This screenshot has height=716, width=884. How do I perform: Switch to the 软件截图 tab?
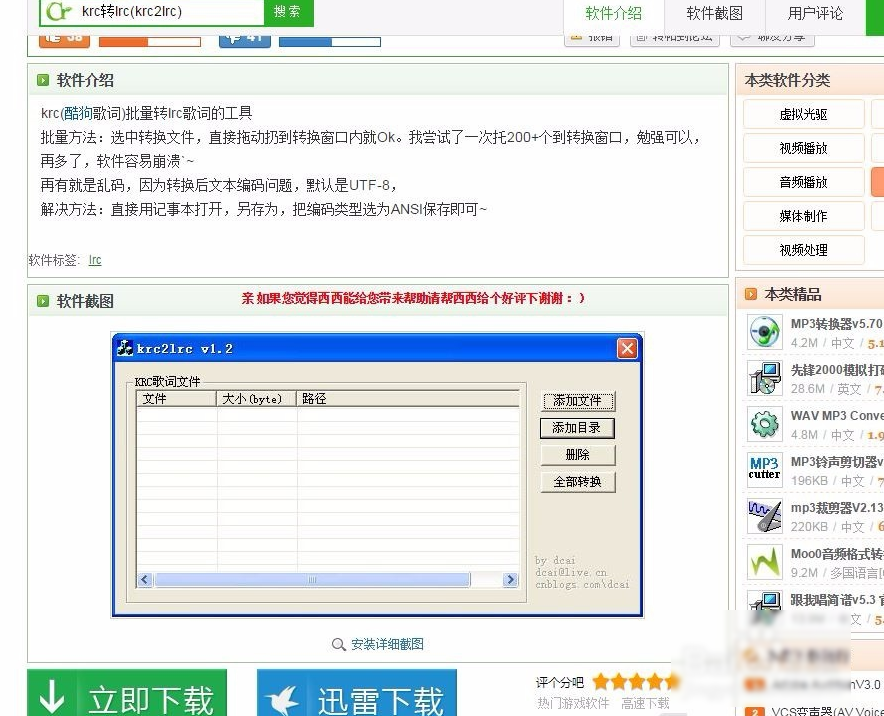pos(714,14)
